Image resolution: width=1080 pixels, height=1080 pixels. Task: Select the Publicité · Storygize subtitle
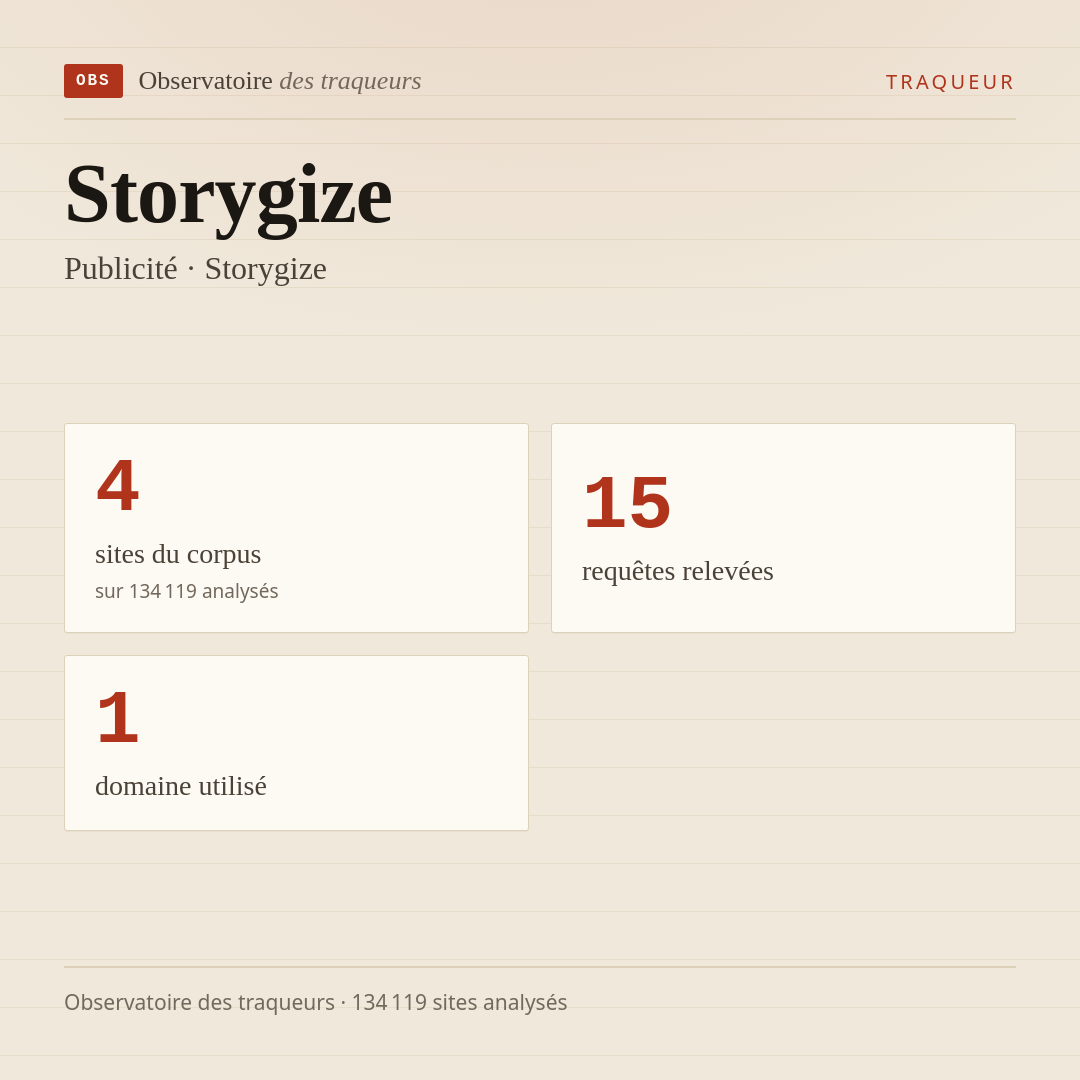[195, 269]
